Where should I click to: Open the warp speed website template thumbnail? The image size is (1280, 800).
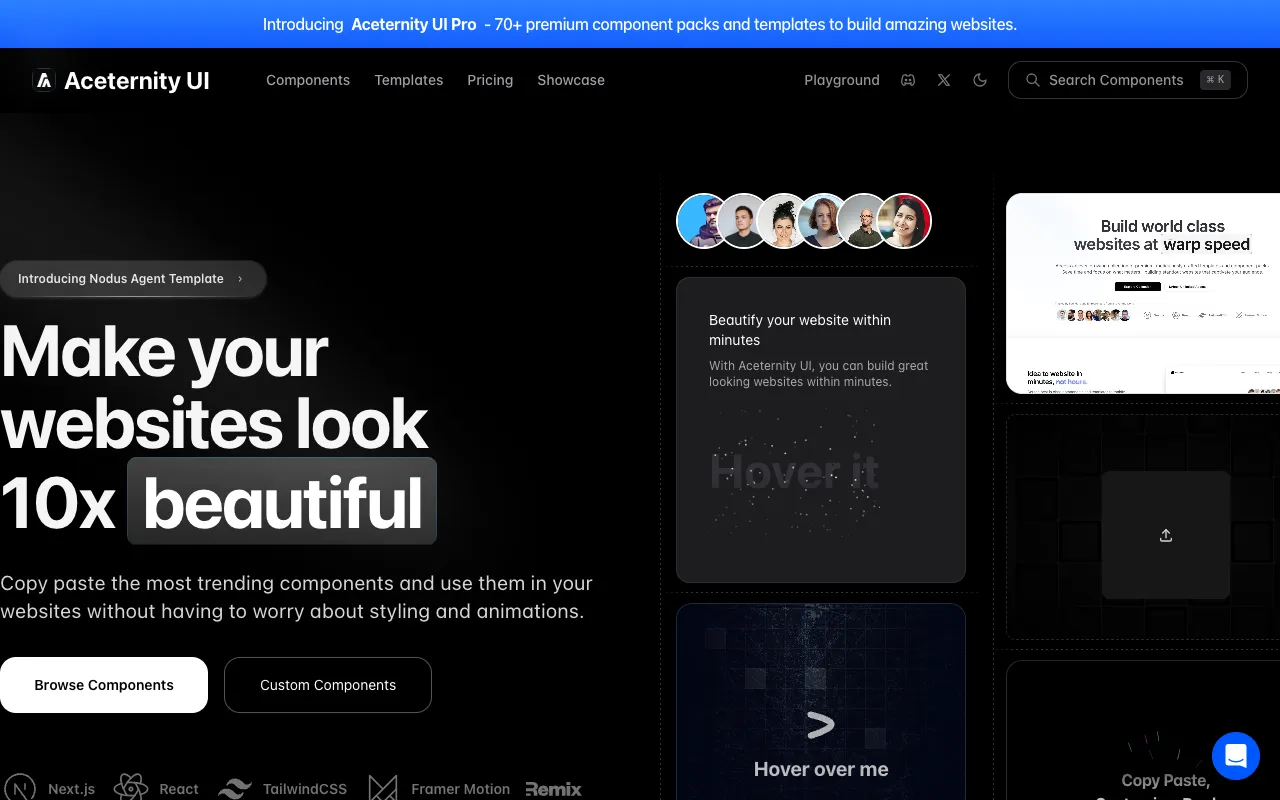point(1143,293)
